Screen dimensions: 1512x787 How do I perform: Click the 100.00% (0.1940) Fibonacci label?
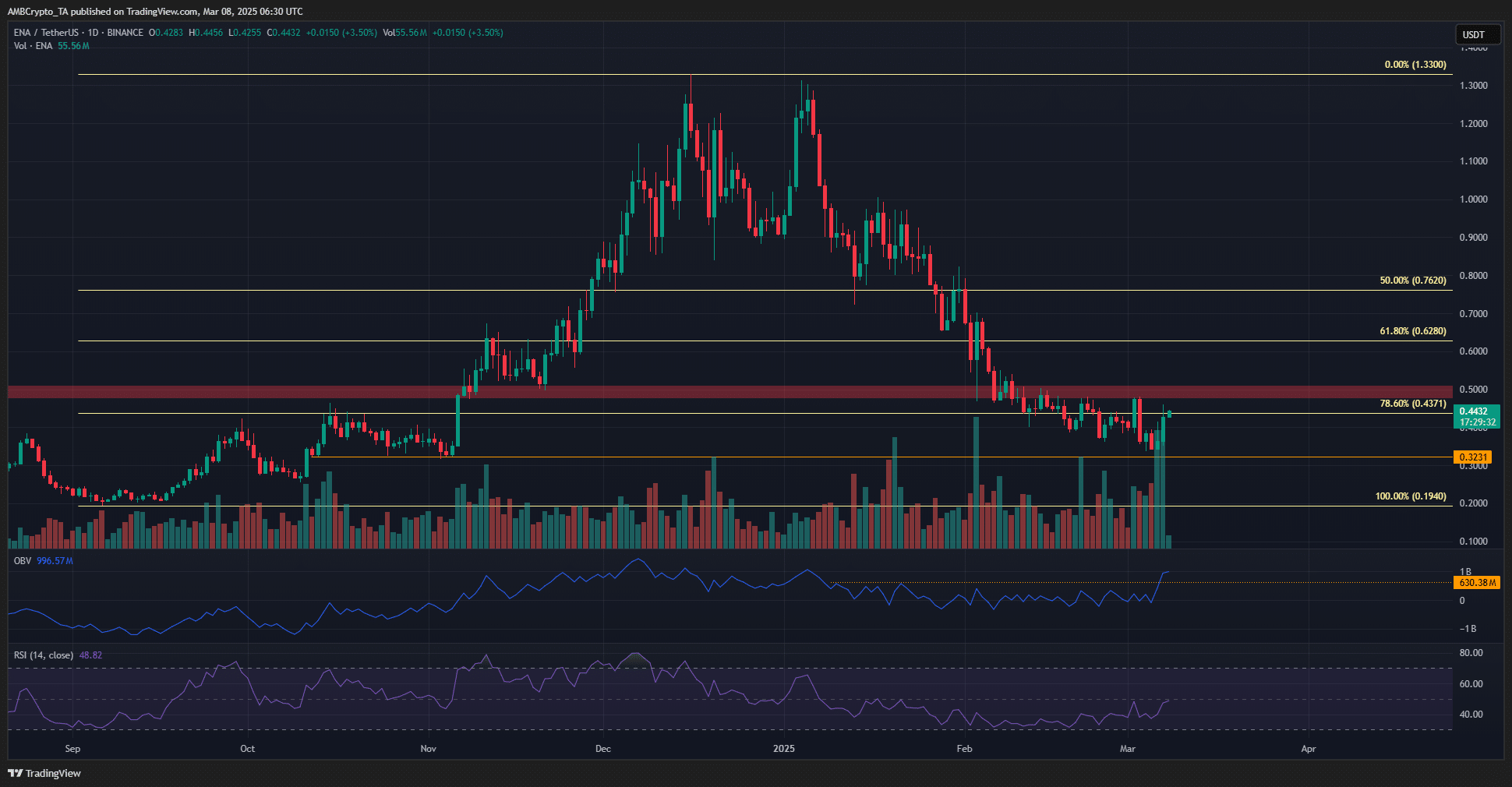tap(1411, 496)
